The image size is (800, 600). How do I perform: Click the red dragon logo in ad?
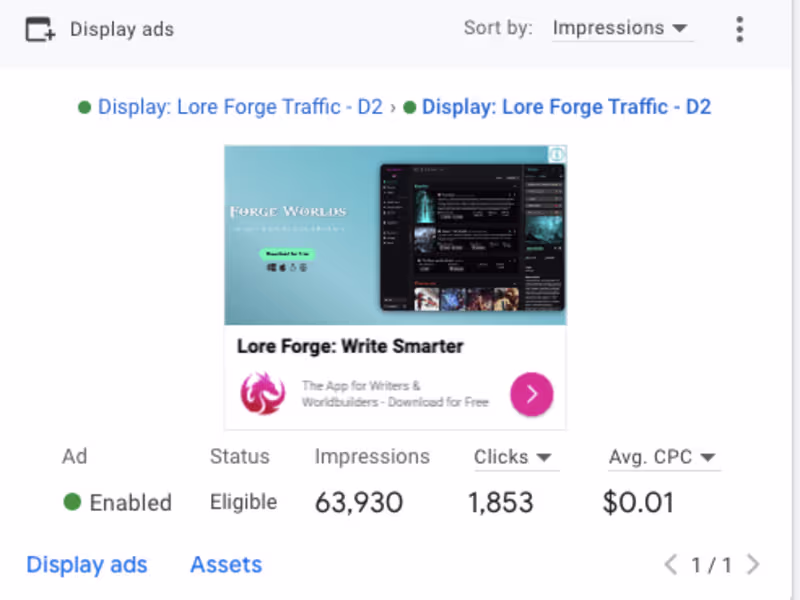[262, 393]
